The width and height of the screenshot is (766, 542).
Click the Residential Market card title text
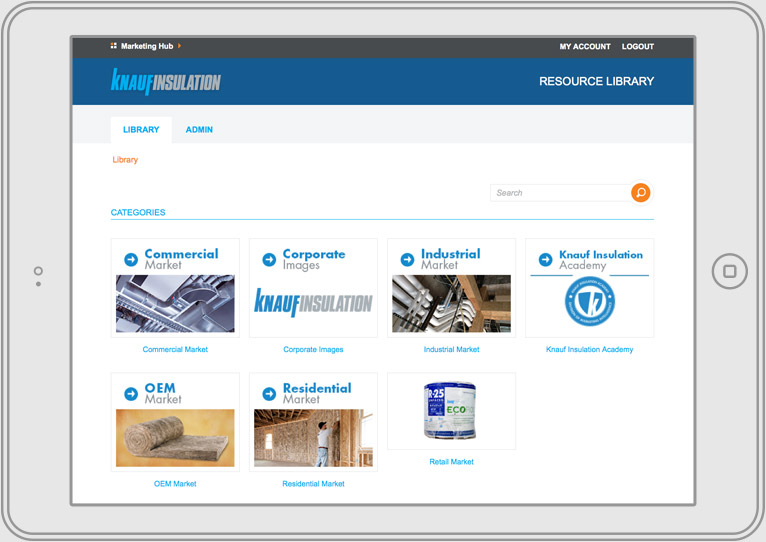pyautogui.click(x=317, y=393)
